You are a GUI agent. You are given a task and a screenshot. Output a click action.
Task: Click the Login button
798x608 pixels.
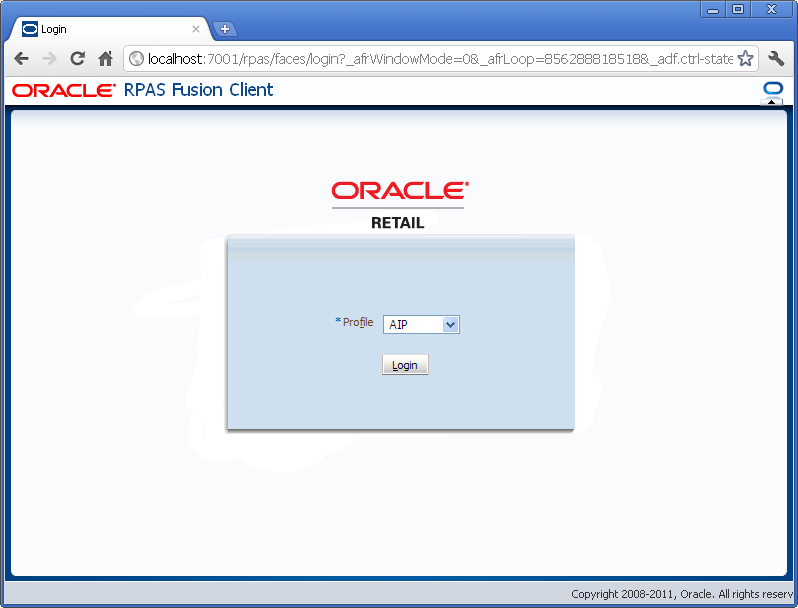405,365
